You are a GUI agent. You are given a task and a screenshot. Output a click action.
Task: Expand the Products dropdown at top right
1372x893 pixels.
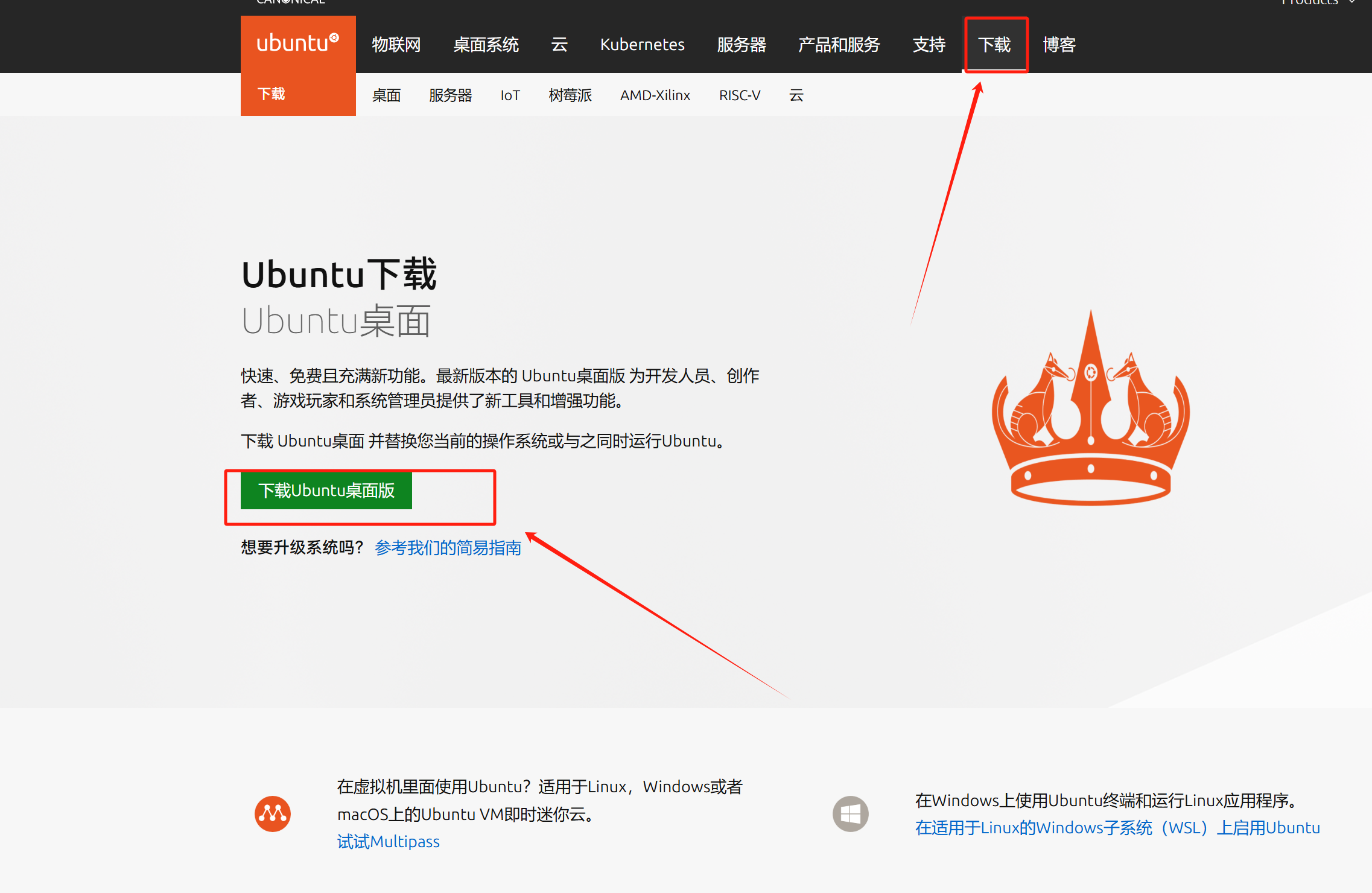pyautogui.click(x=1319, y=2)
